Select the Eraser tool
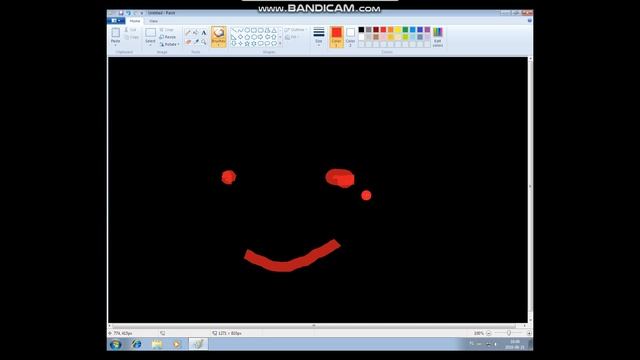The width and height of the screenshot is (640, 360). point(188,42)
